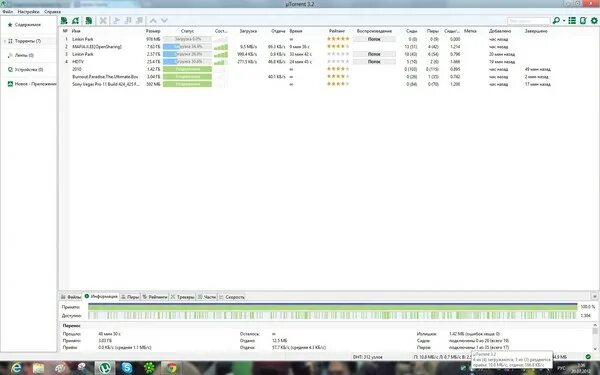Click the blue progress bar of HDTV row
Image resolution: width=600 pixels, height=375 pixels.
coord(187,62)
